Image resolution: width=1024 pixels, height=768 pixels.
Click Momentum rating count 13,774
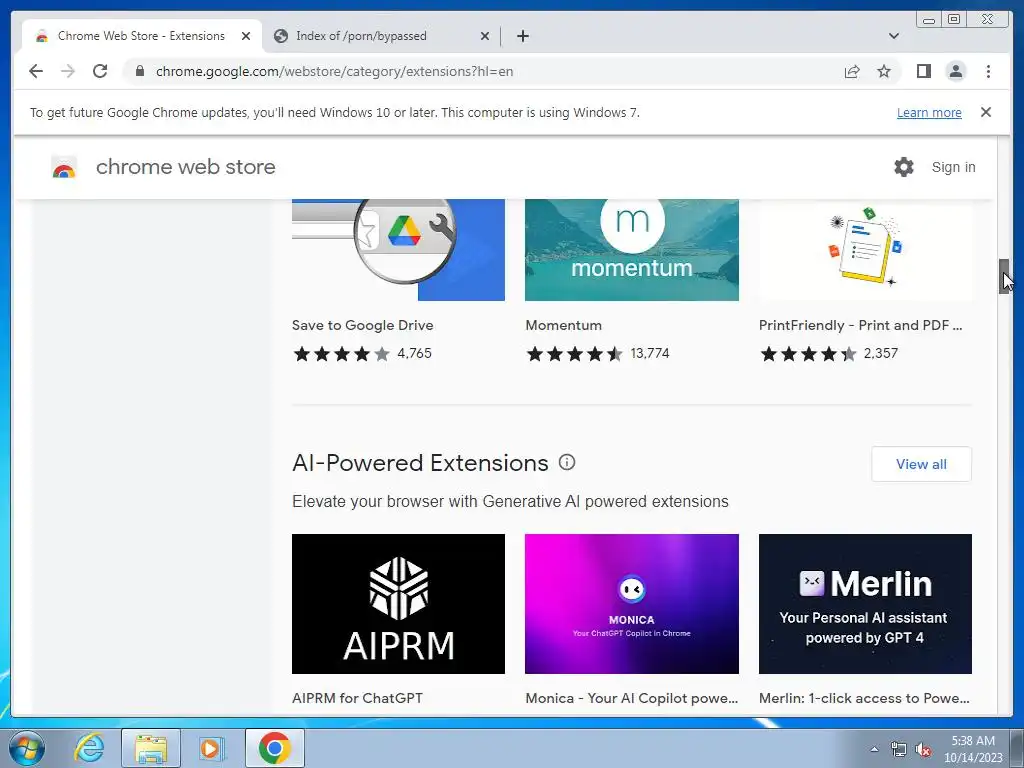tap(650, 353)
